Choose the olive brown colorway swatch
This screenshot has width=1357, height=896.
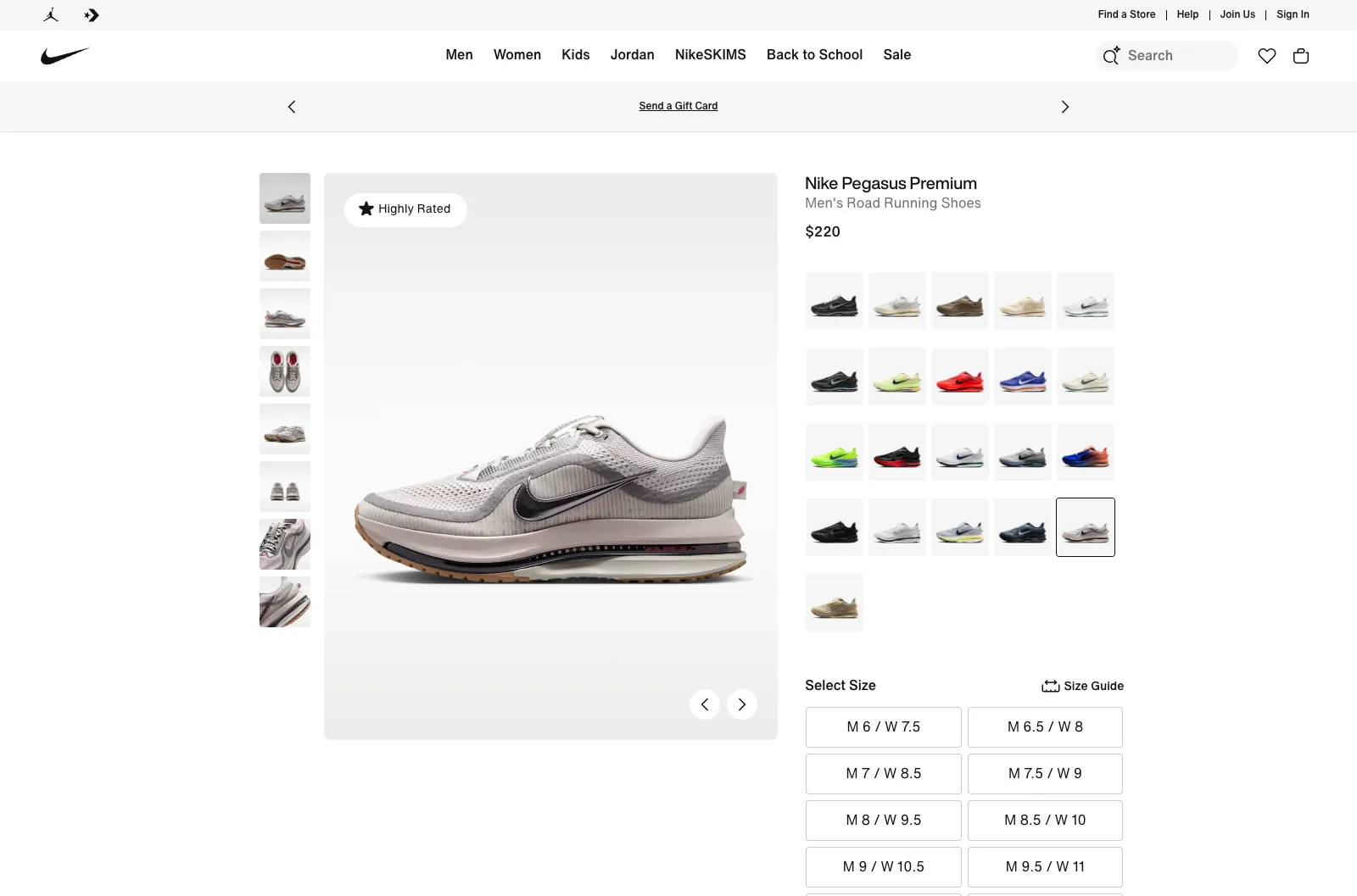(960, 301)
